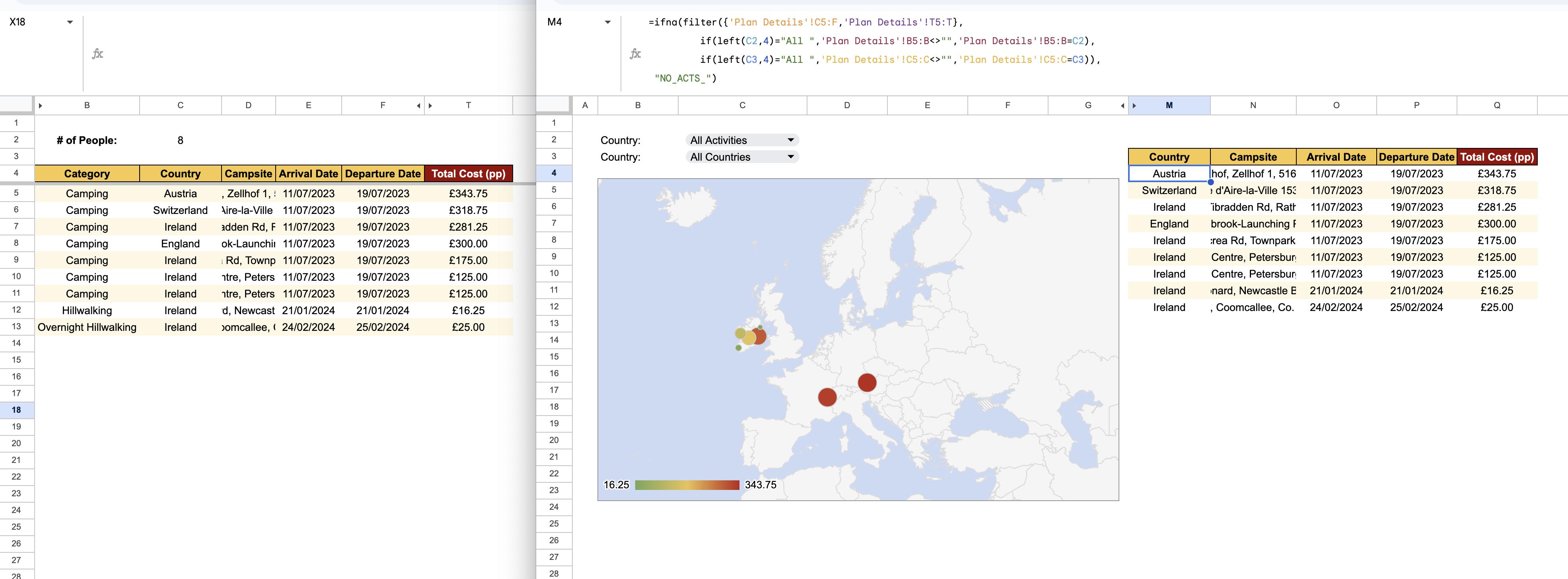Select the # of People value cell 8
The image size is (1568, 579).
180,140
